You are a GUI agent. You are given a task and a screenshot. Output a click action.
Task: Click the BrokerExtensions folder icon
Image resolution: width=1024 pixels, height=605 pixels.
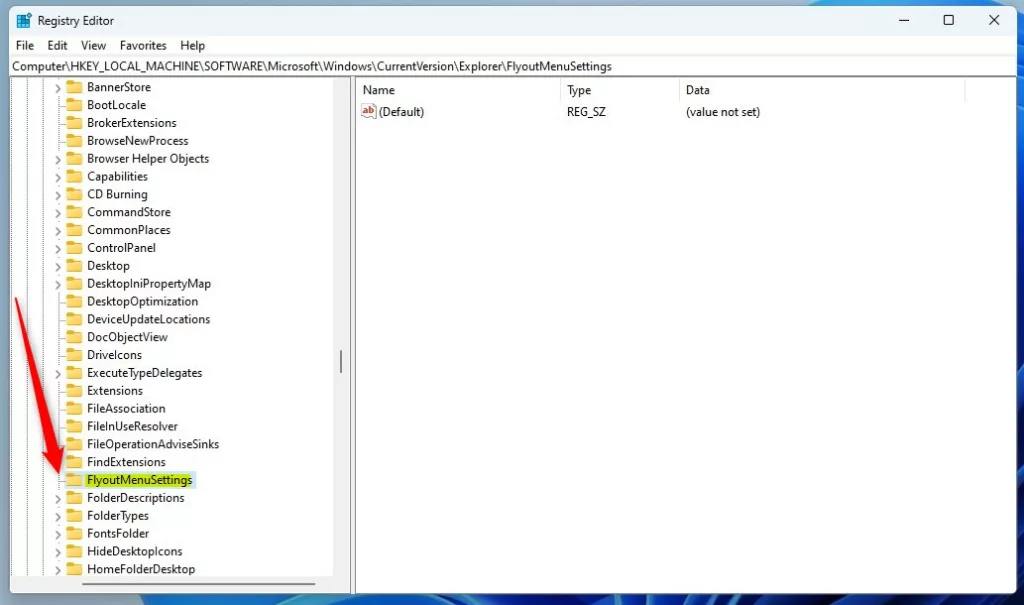coord(74,123)
